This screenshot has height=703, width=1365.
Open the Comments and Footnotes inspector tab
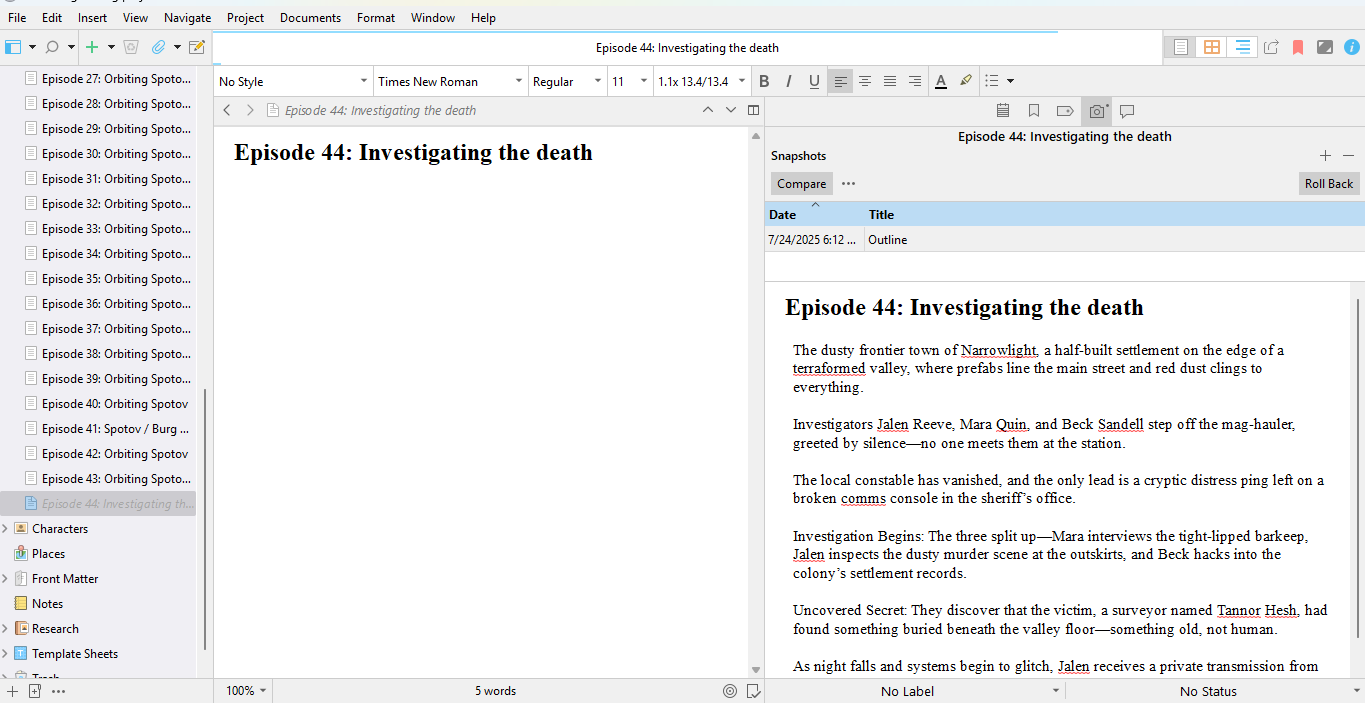(1127, 111)
